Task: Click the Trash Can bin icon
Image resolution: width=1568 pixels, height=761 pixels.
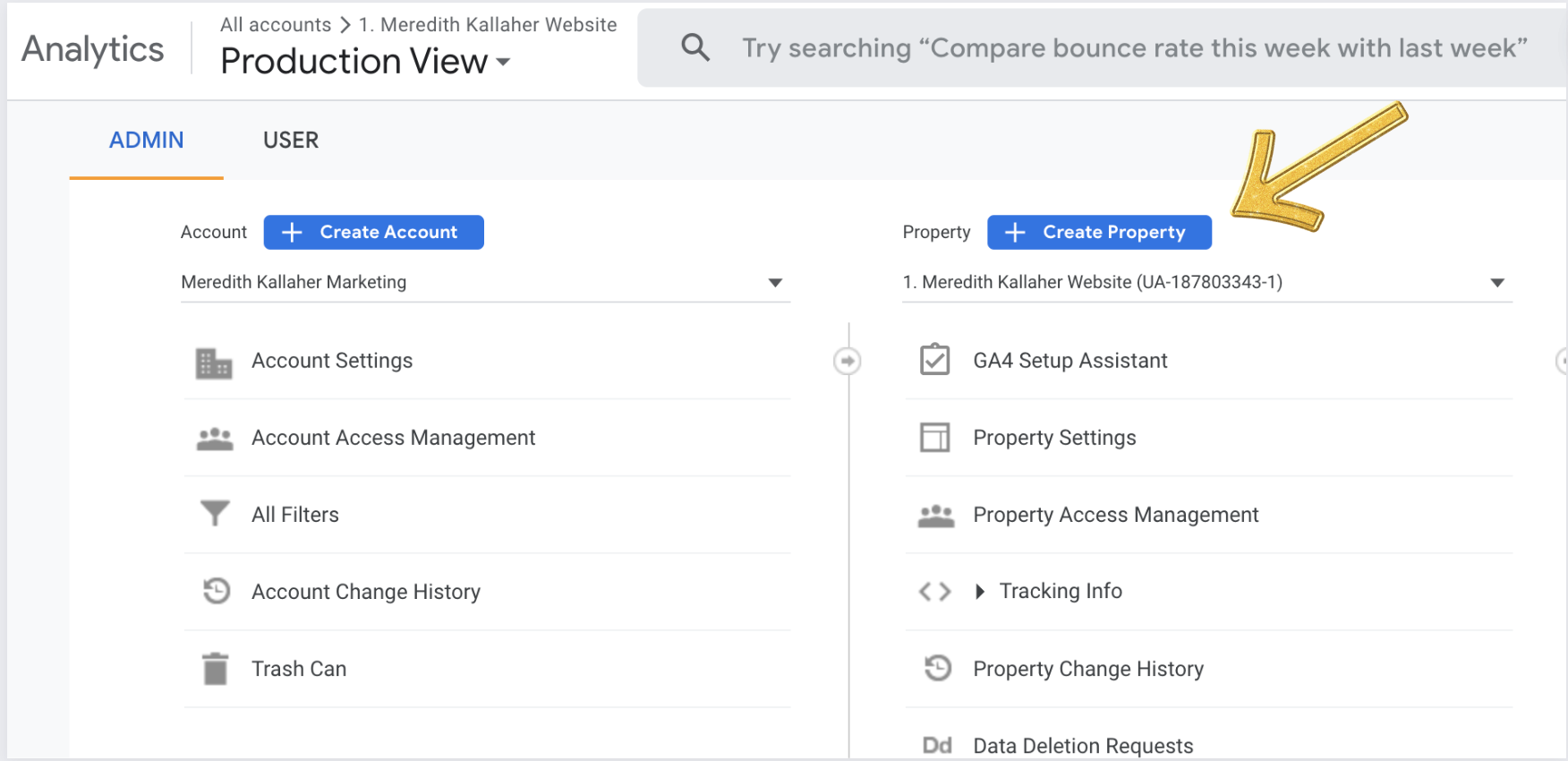Action: [x=216, y=669]
